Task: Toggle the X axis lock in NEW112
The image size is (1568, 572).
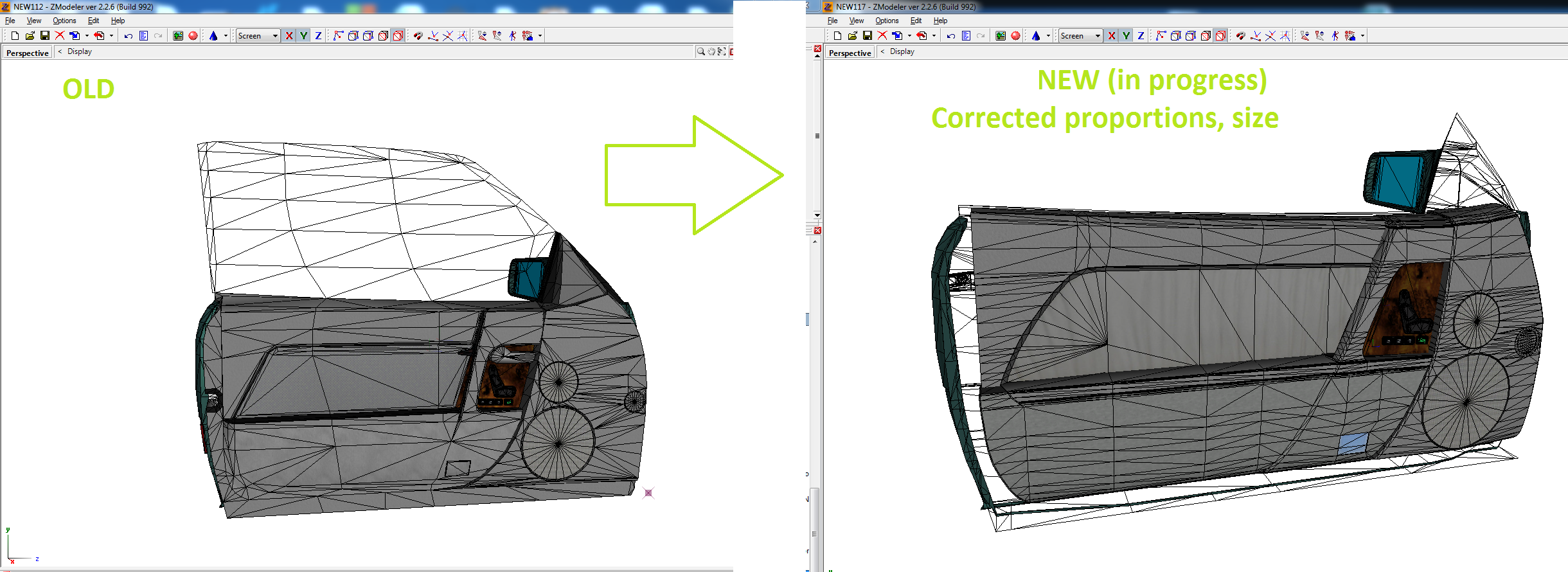Action: pos(289,36)
